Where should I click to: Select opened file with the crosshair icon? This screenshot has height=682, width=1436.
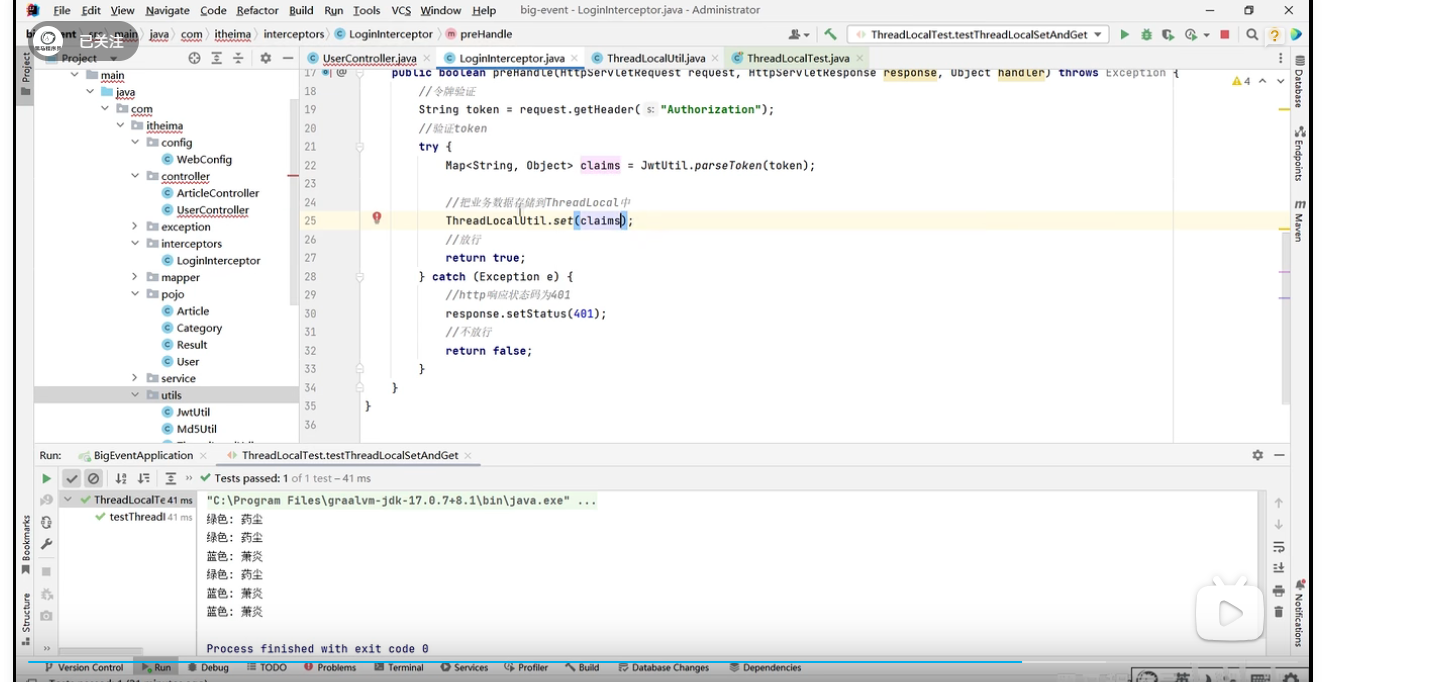[x=194, y=58]
